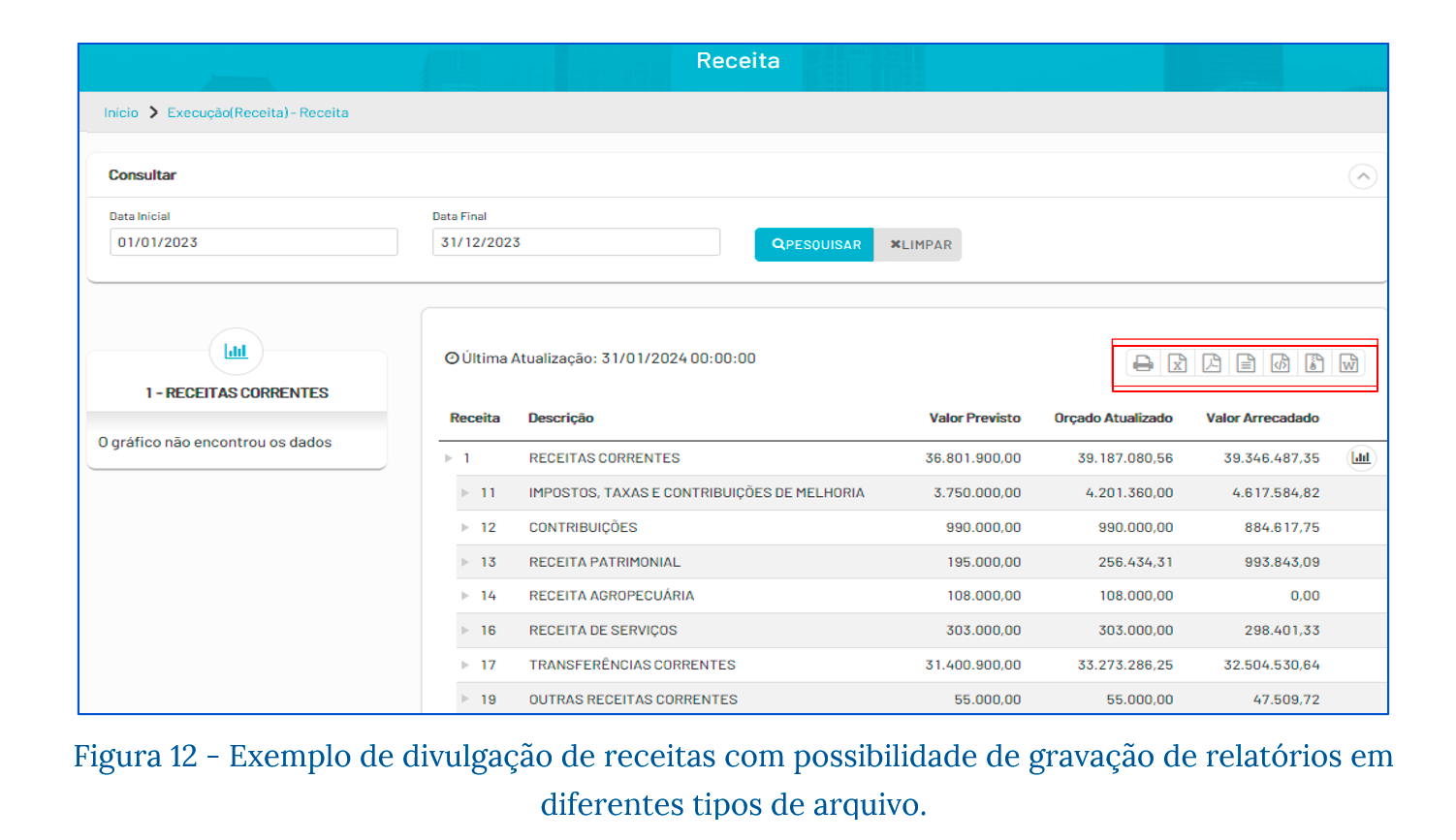The width and height of the screenshot is (1456, 840).
Task: Click the bar chart icon above Receitas Correntes card
Action: [x=236, y=351]
